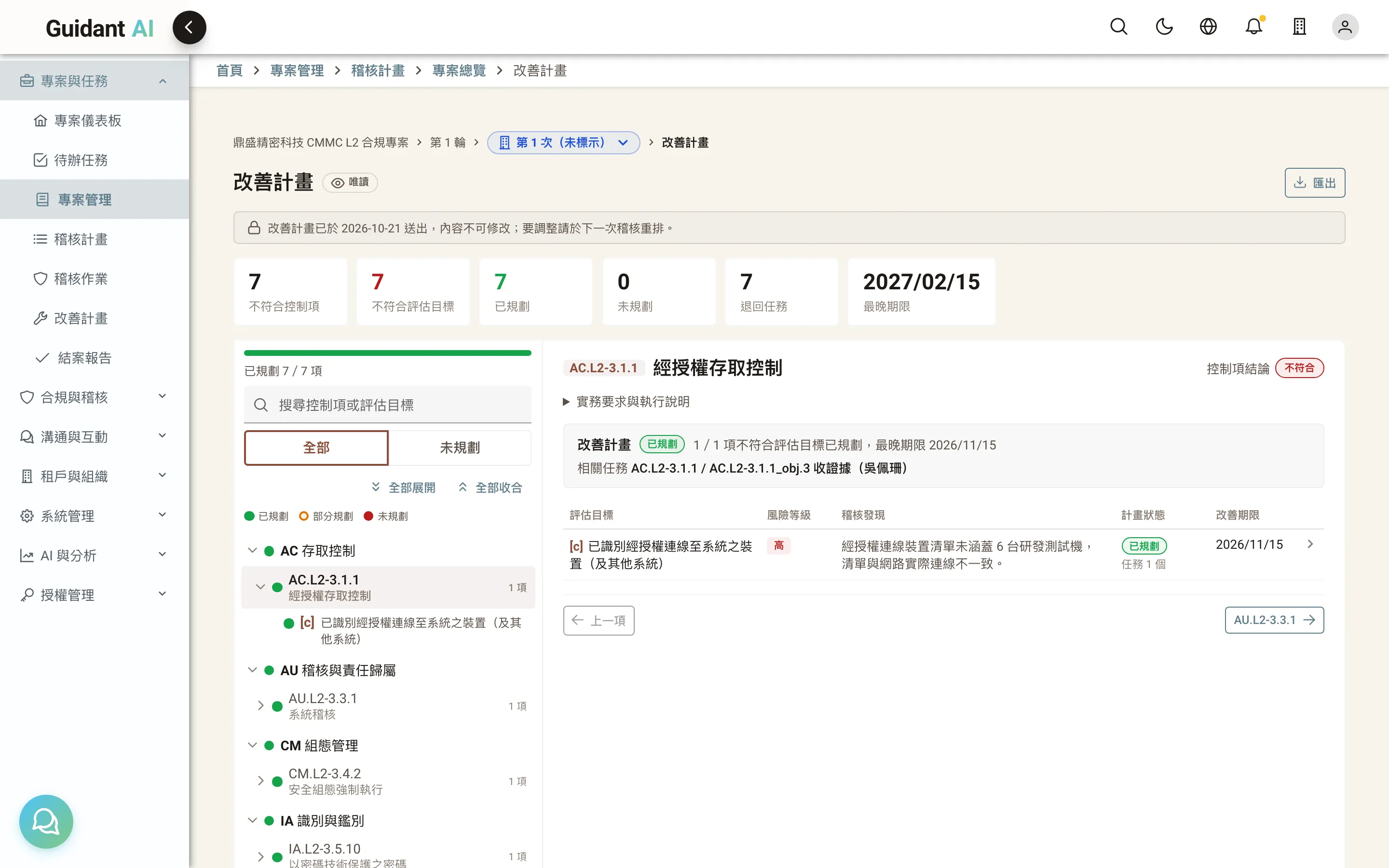This screenshot has height=868, width=1389.
Task: Open 結案報告 sidebar item
Action: 94,358
